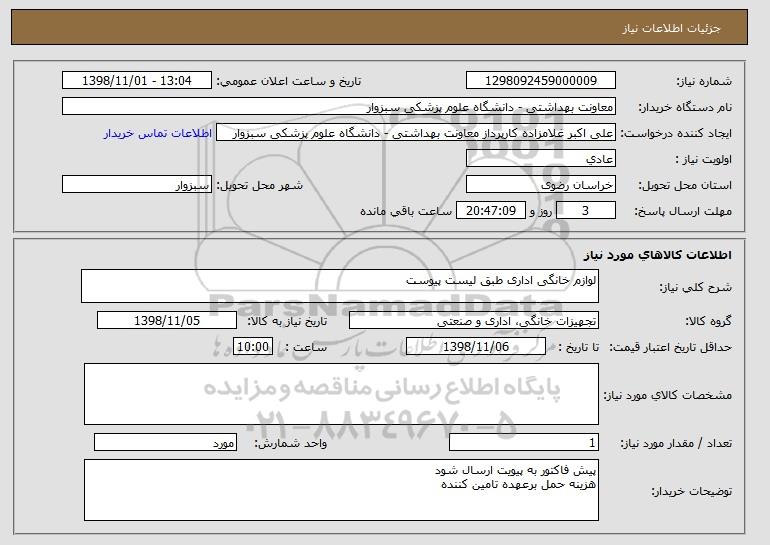Click the label شرح کلی نیاز
770x545 pixels.
[x=695, y=287]
